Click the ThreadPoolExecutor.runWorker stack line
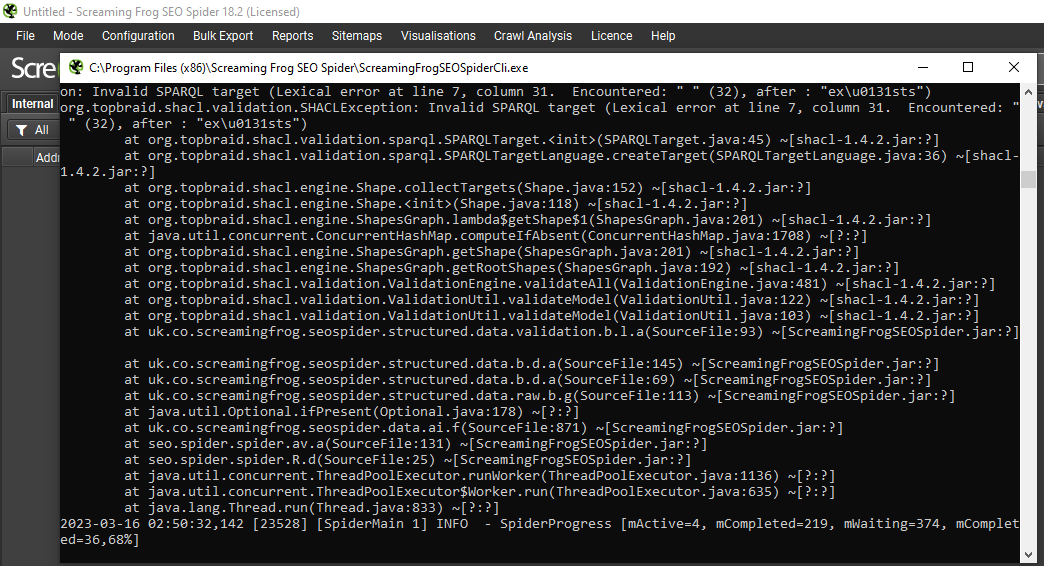The height and width of the screenshot is (566, 1044). click(479, 475)
